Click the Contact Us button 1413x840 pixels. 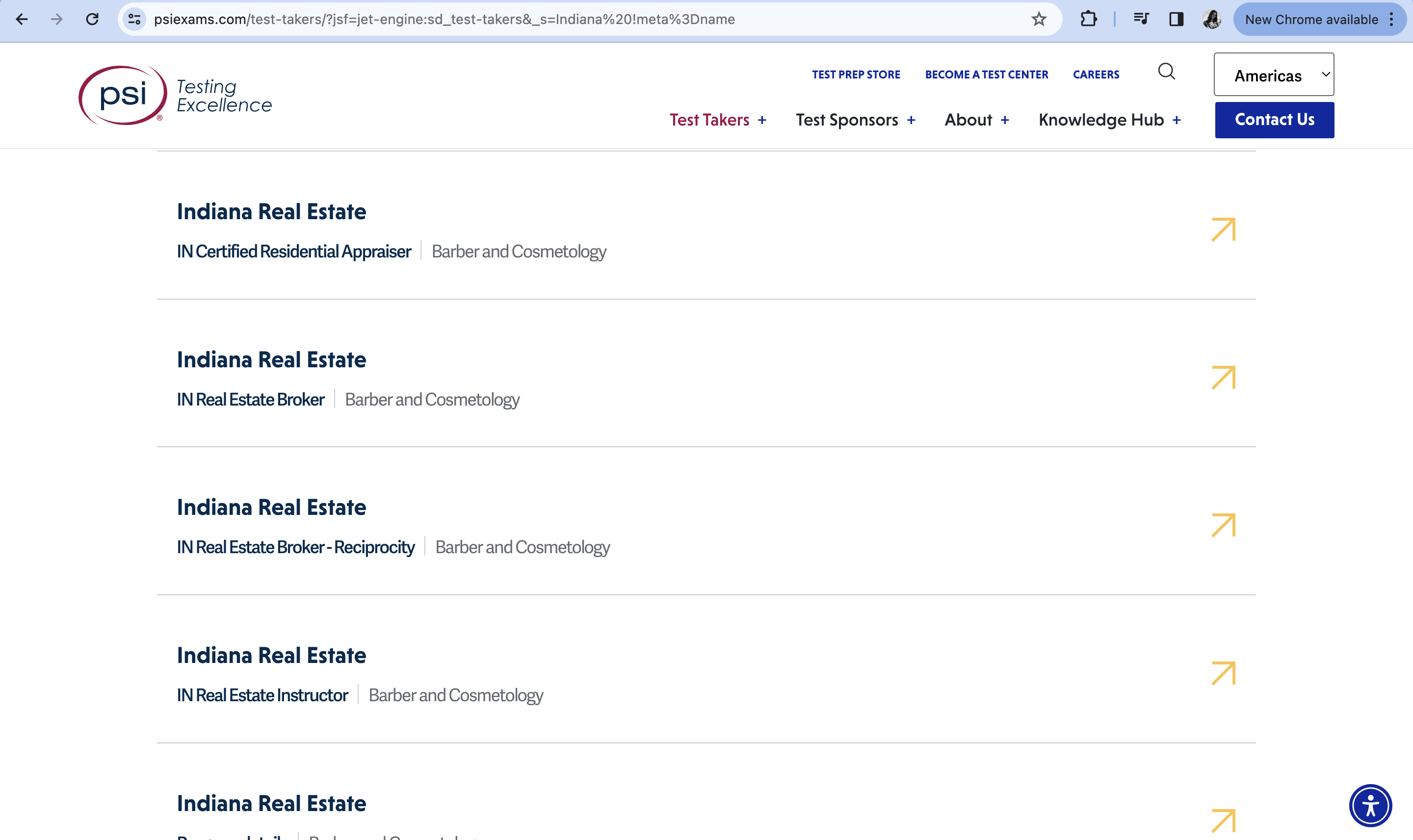(x=1274, y=120)
